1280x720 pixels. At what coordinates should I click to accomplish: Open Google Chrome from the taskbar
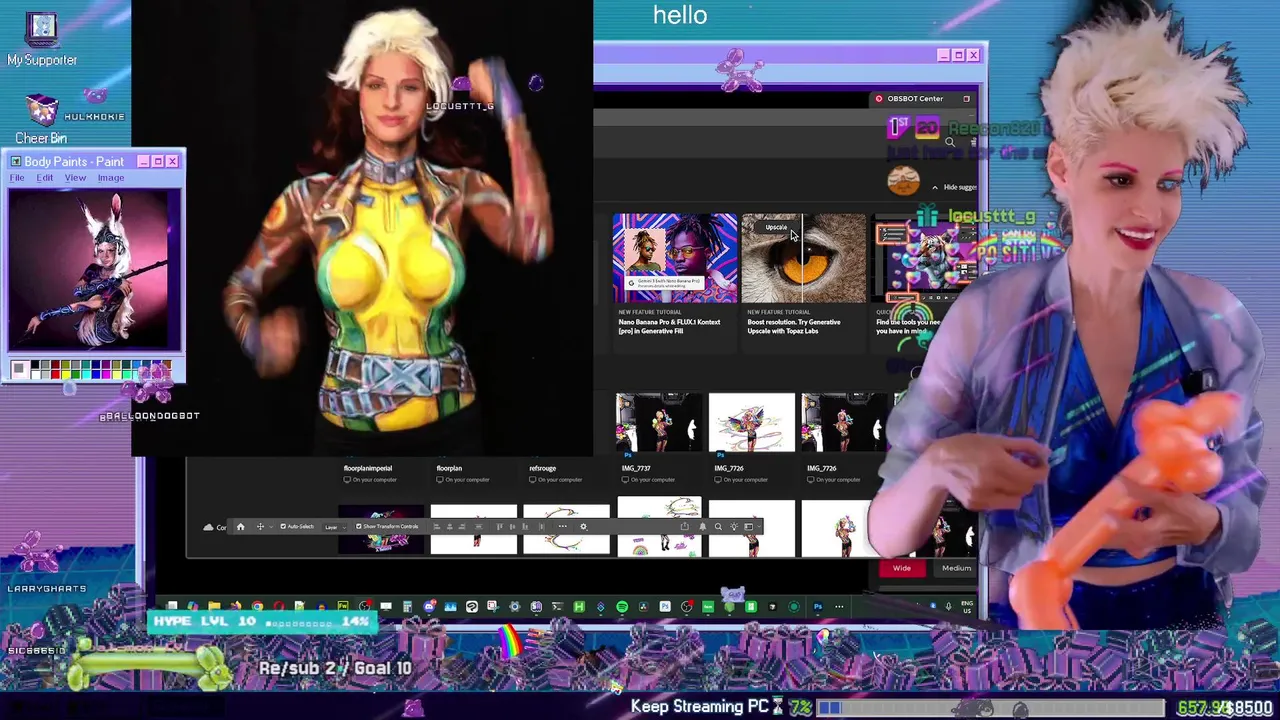(257, 606)
